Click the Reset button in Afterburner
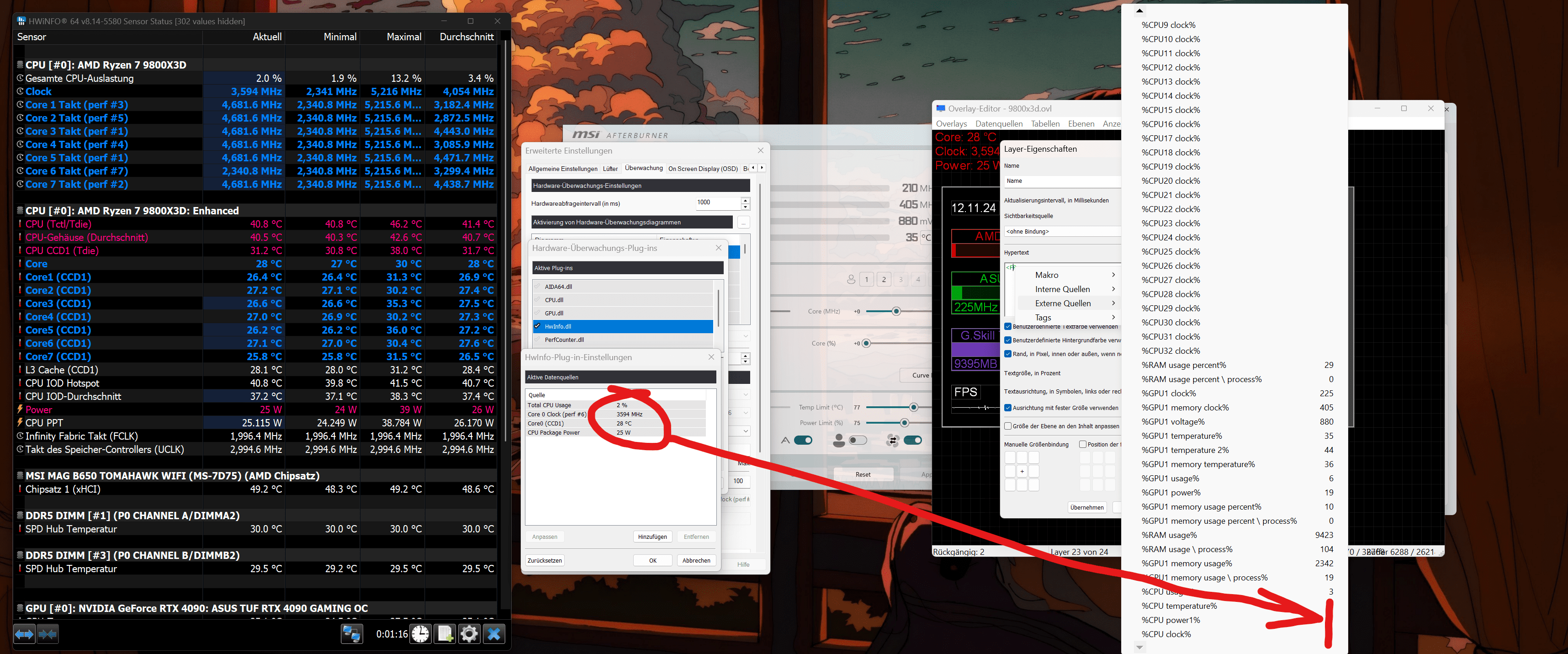Screen dimensions: 1568x654 click(863, 474)
